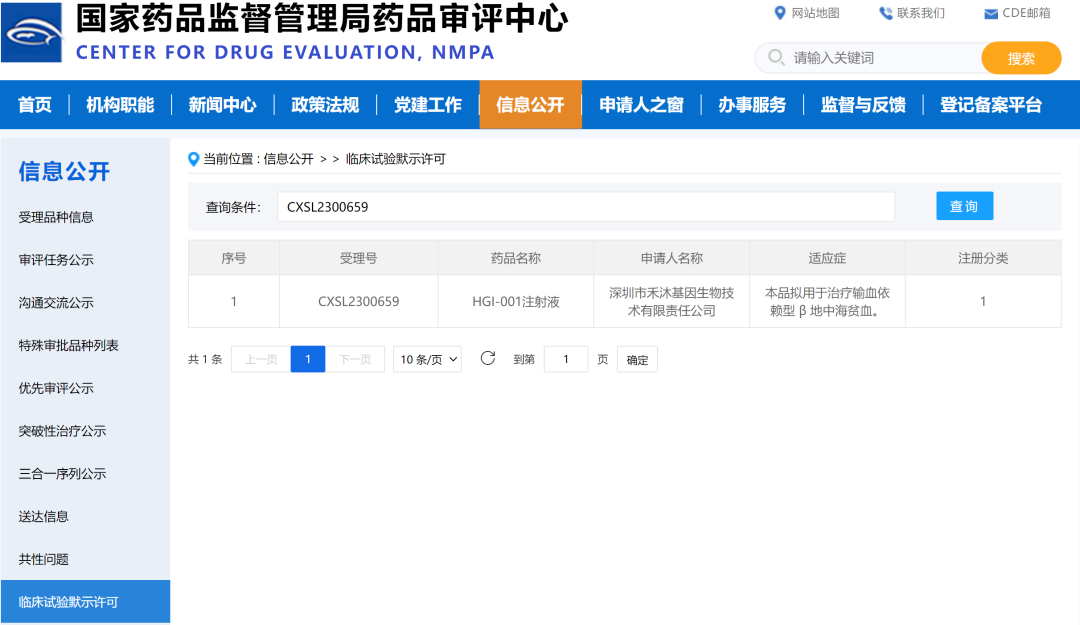
Task: Select 受理品种信息 from sidebar
Action: [62, 216]
